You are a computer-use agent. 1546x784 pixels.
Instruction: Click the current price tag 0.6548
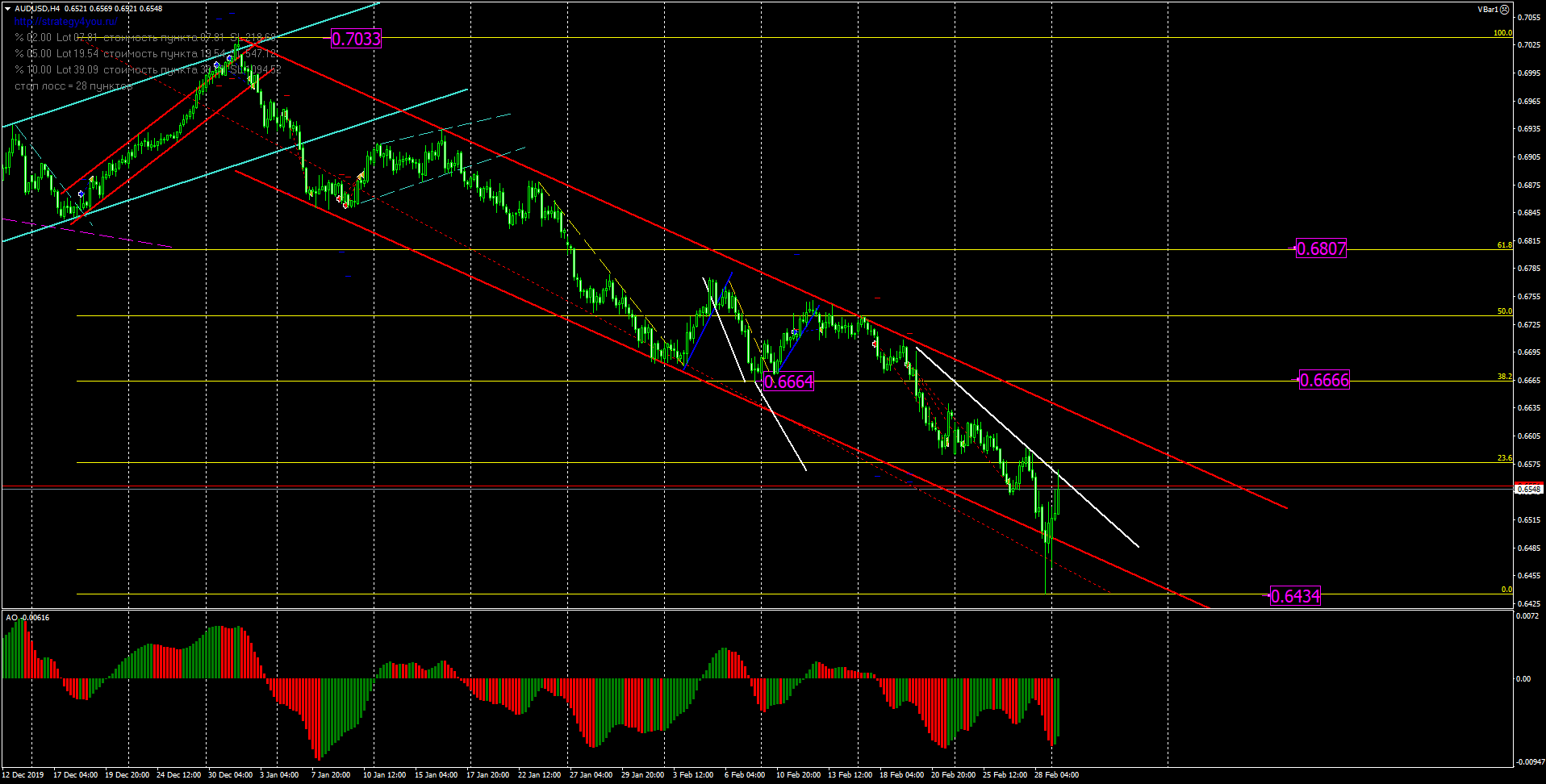click(1529, 490)
